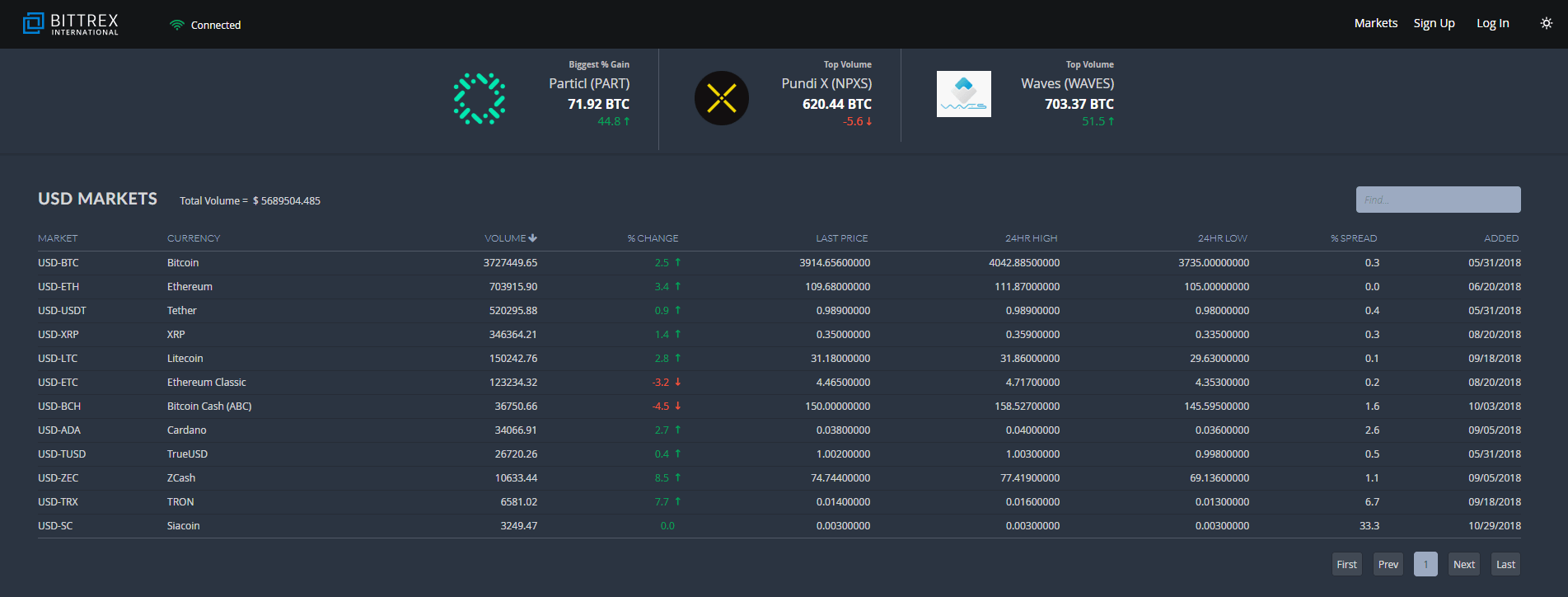Click the Pundi X coin logo

[721, 98]
